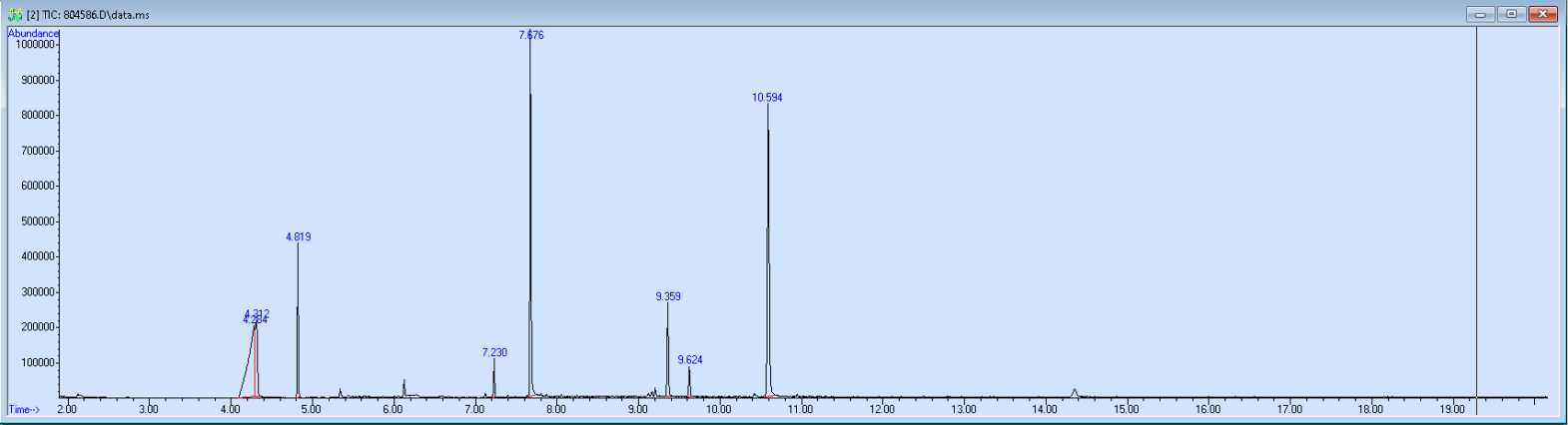1568x425 pixels.
Task: Click the Time--> axis label
Action: 25,409
